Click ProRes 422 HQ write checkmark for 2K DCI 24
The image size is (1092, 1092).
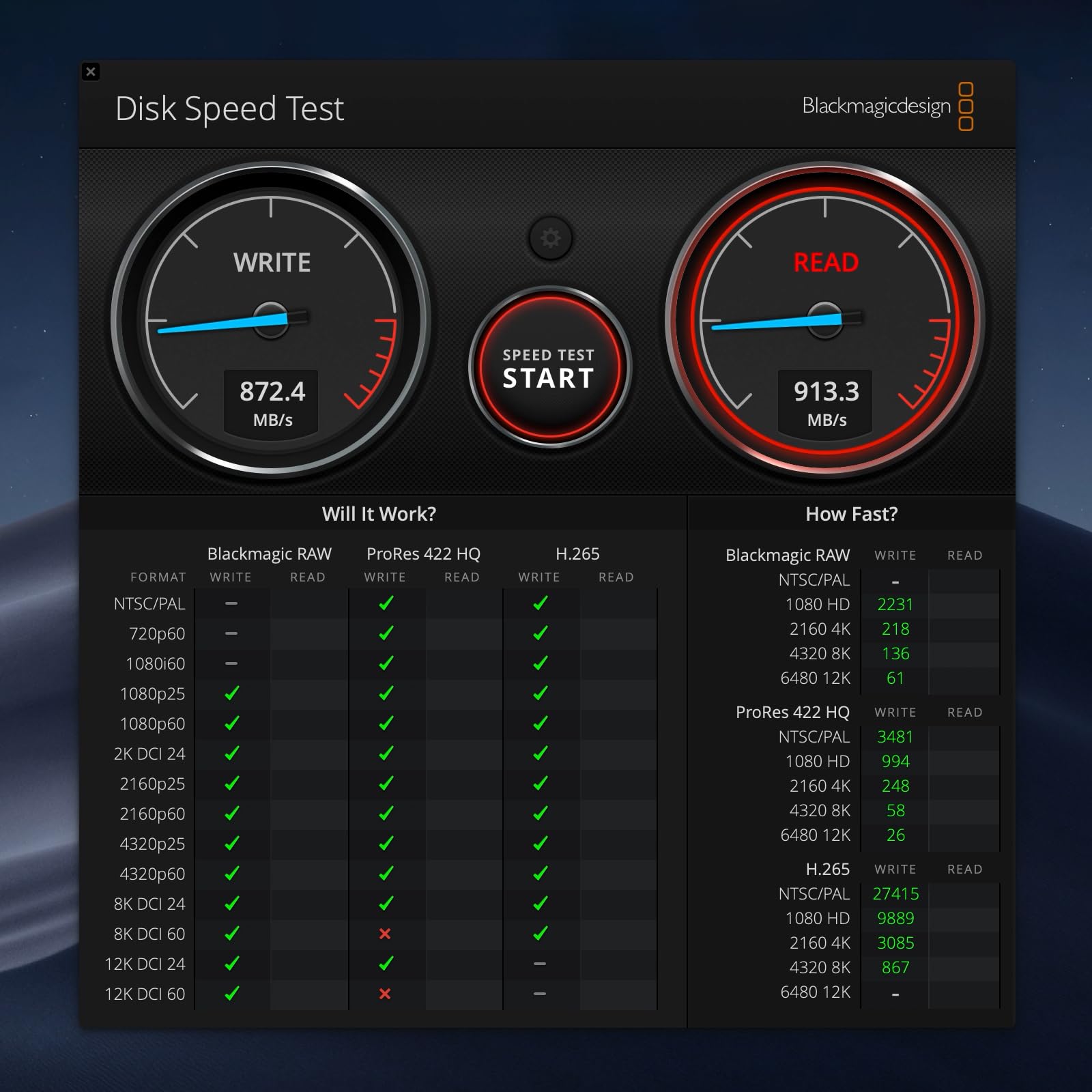386,753
